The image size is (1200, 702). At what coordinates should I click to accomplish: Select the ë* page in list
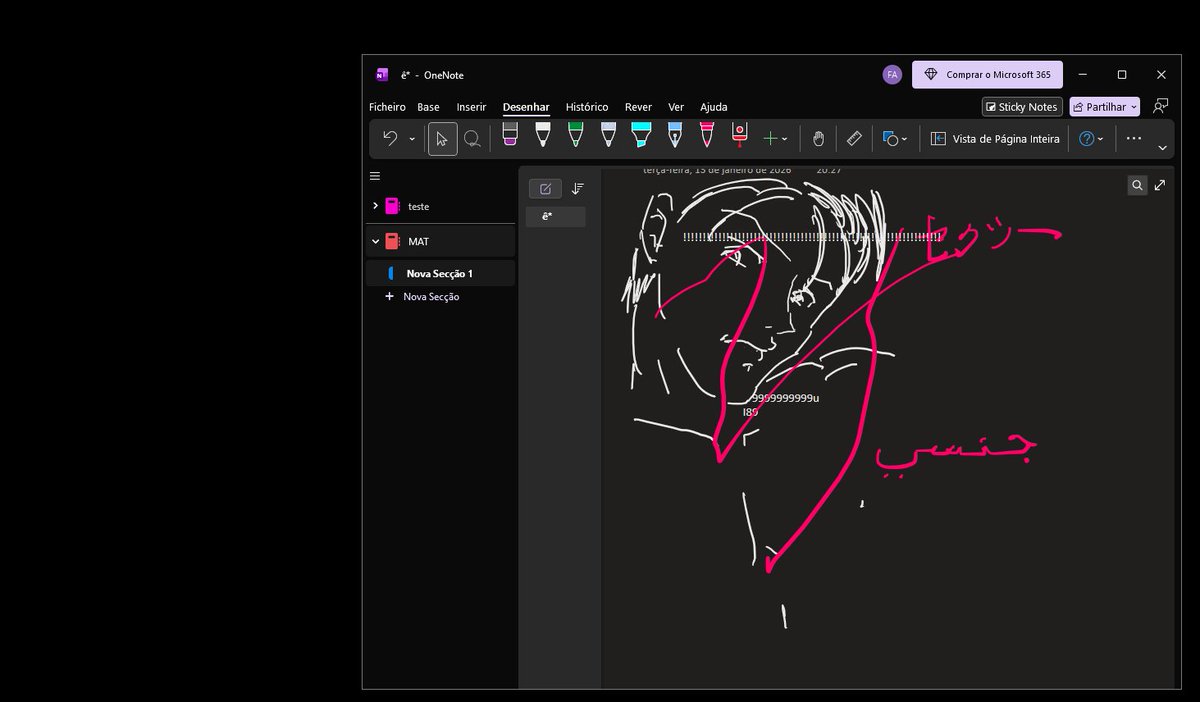(x=556, y=216)
